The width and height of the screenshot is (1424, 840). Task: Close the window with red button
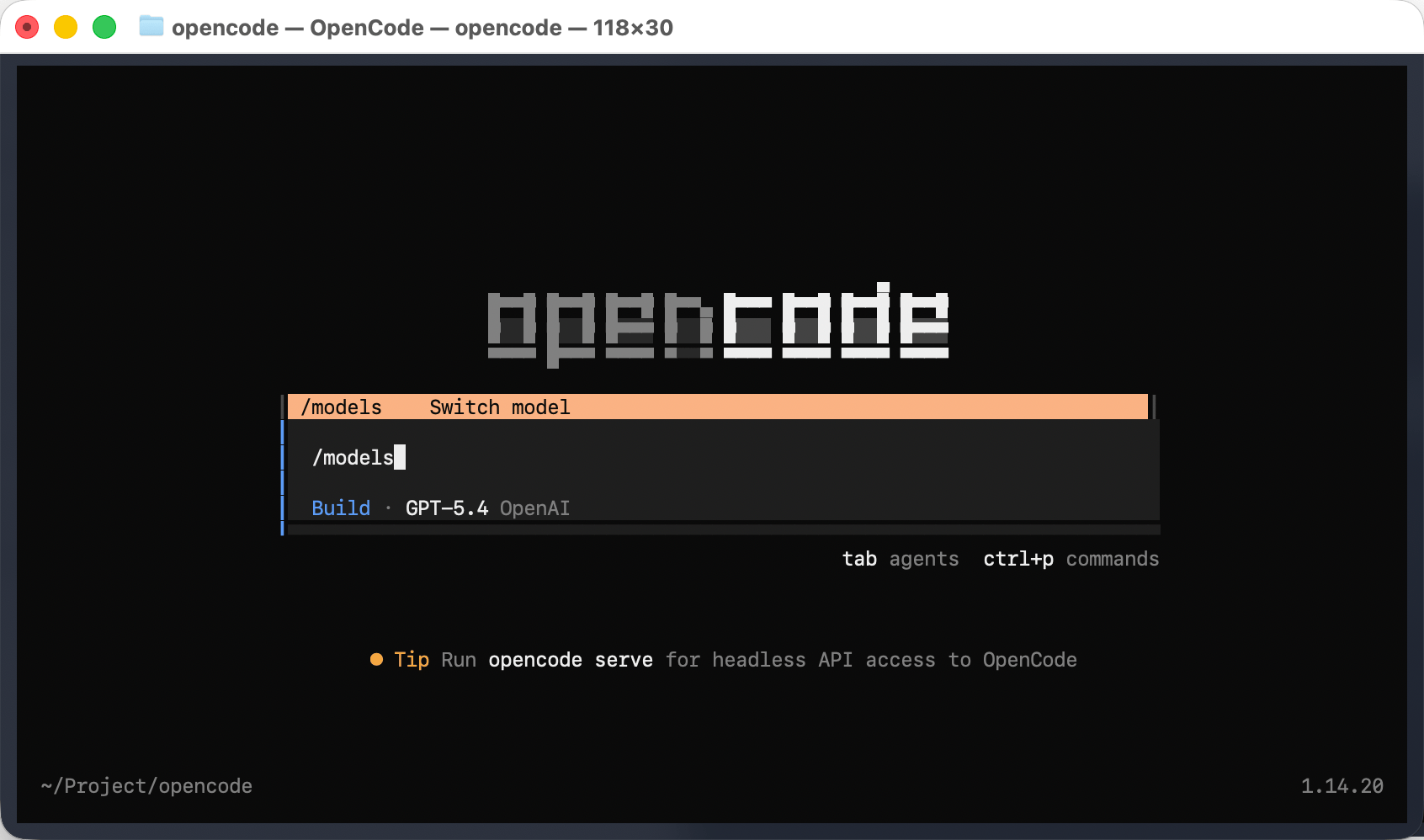(27, 27)
